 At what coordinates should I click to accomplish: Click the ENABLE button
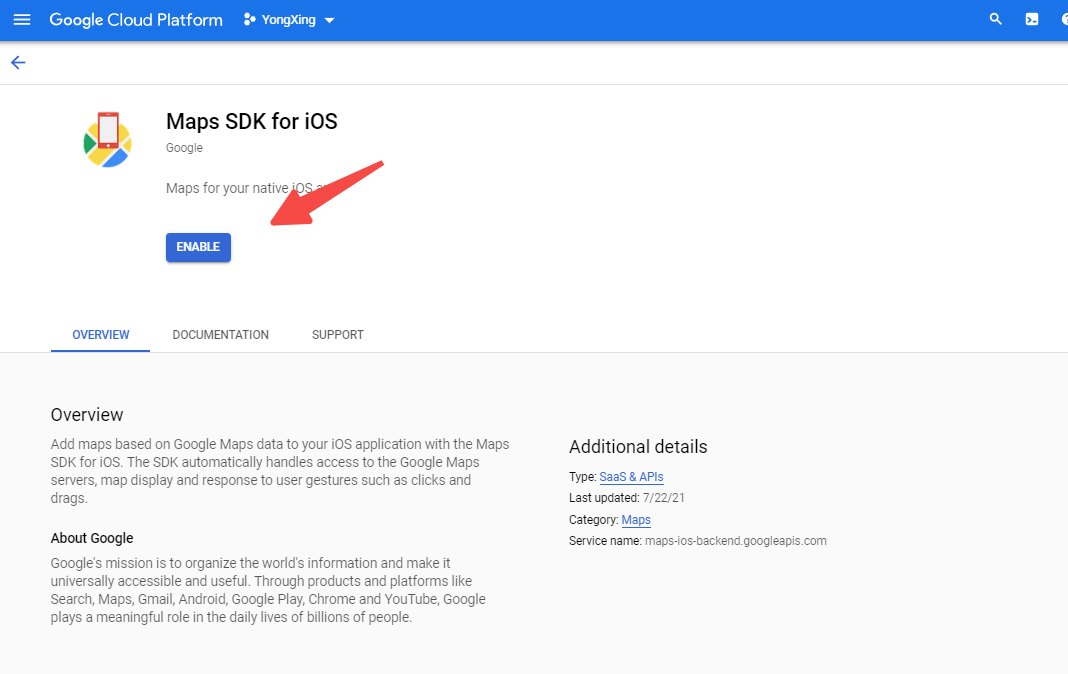click(x=198, y=247)
